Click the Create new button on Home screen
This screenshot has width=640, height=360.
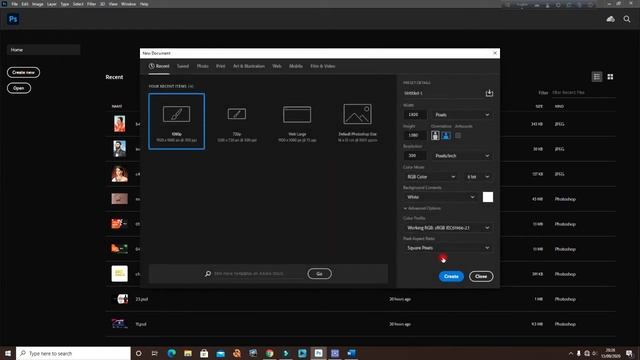coord(23,72)
